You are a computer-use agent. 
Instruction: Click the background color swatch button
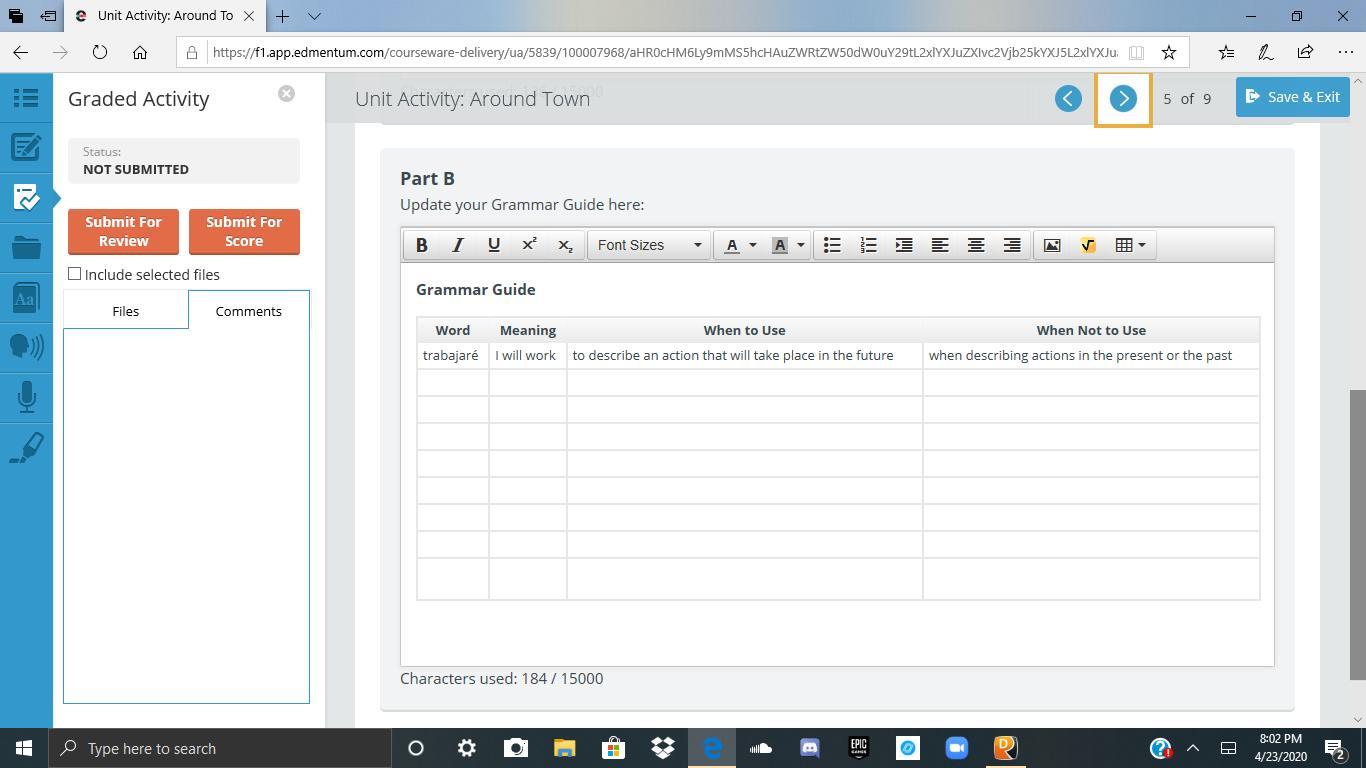780,245
